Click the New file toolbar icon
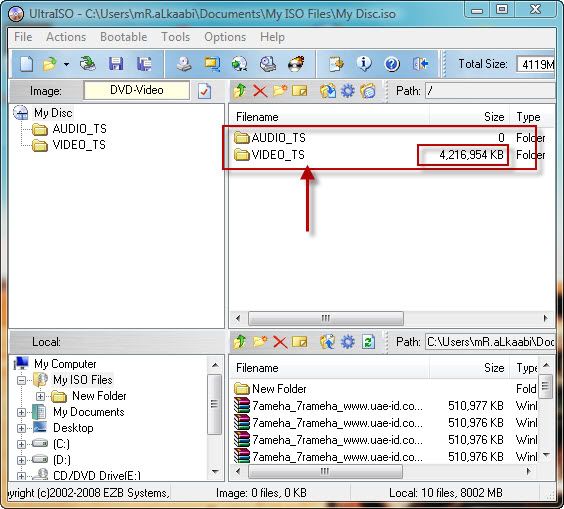This screenshot has width=564, height=509. [26, 64]
